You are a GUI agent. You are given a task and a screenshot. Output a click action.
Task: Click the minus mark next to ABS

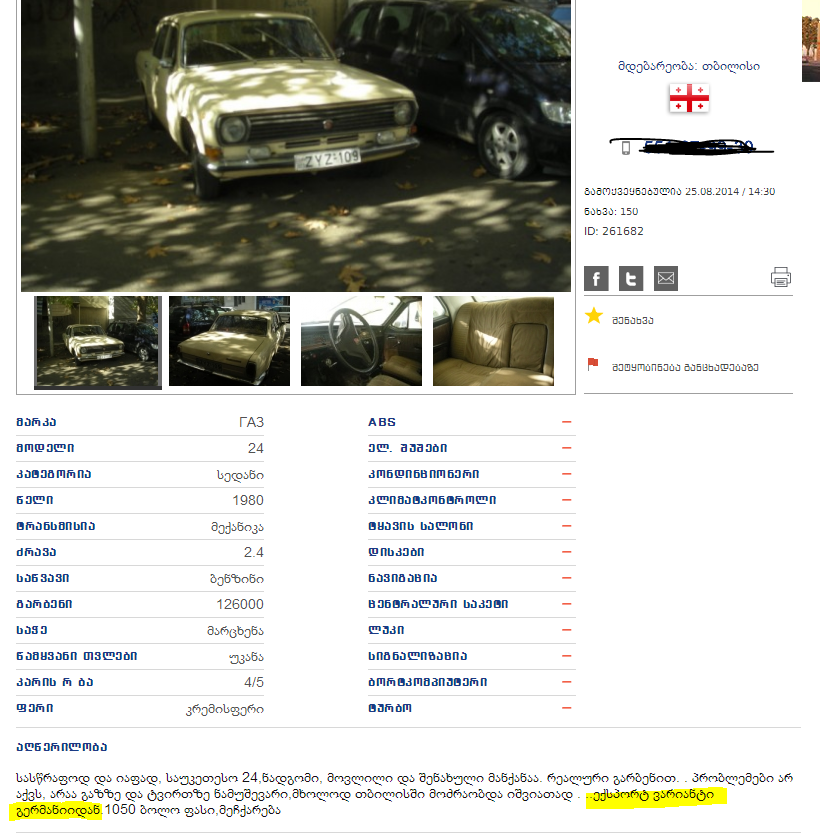(567, 422)
